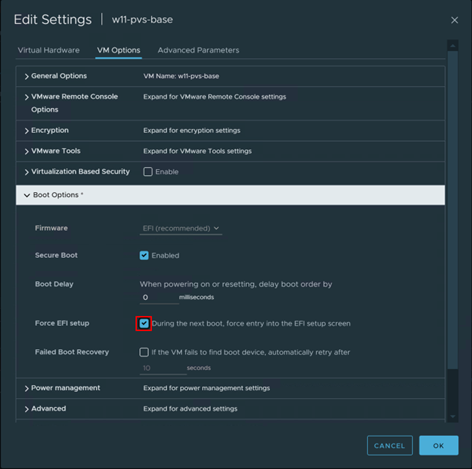Click 'Expand for power management settings' text
This screenshot has height=469, width=472.
click(x=207, y=388)
